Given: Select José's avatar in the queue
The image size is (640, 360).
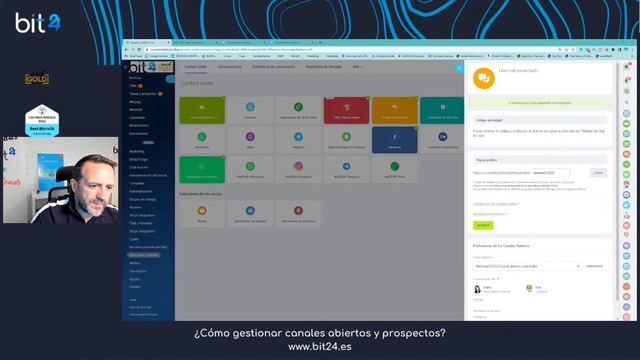Looking at the screenshot, I should [x=529, y=289].
